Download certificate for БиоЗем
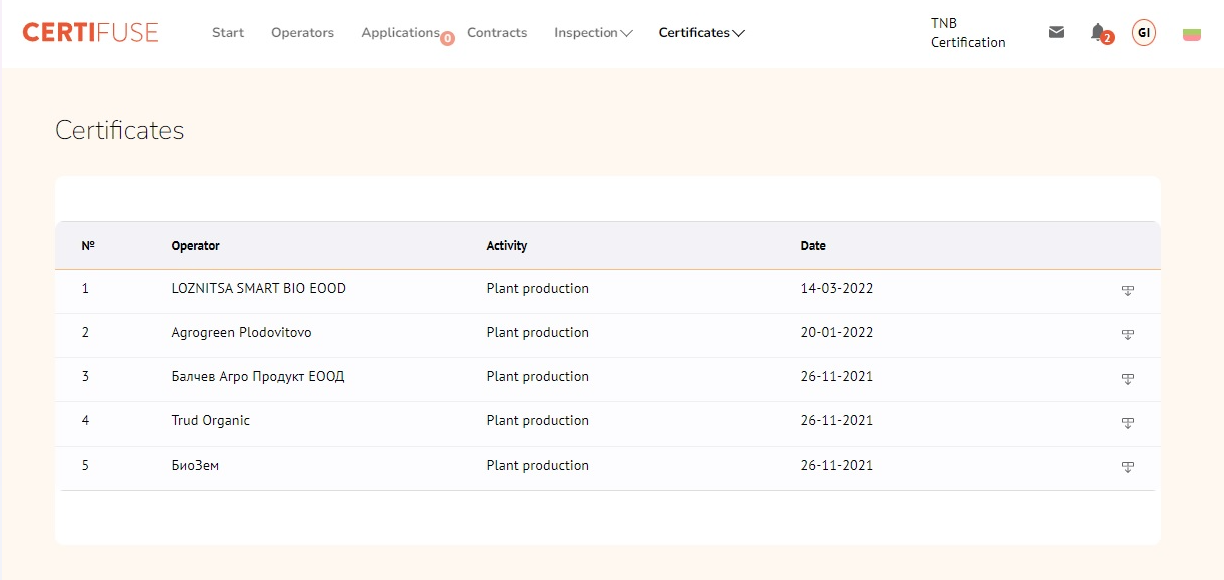Screen dimensions: 1224x580 coord(1127,466)
